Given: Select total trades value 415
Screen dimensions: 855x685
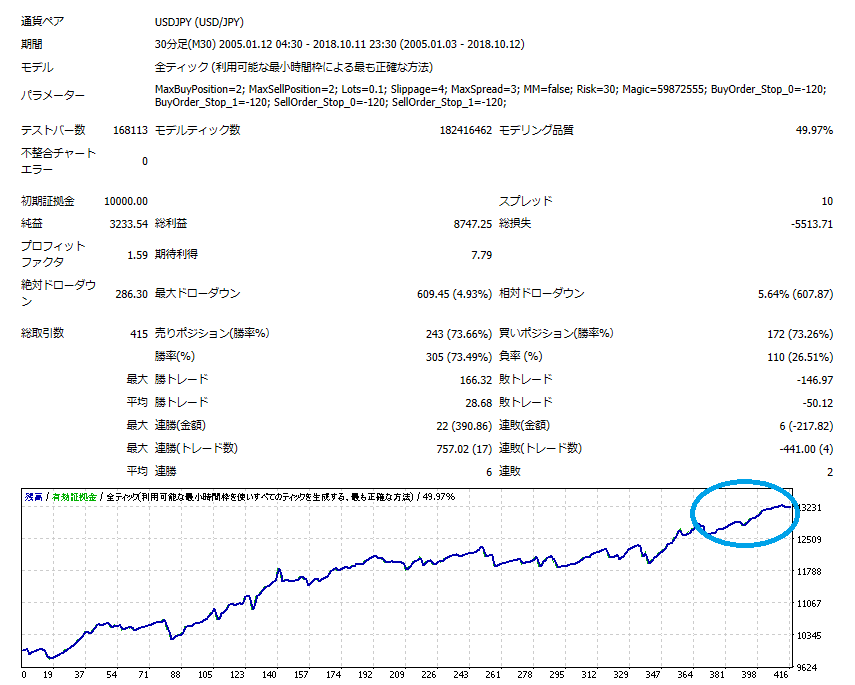Looking at the screenshot, I should tap(139, 334).
